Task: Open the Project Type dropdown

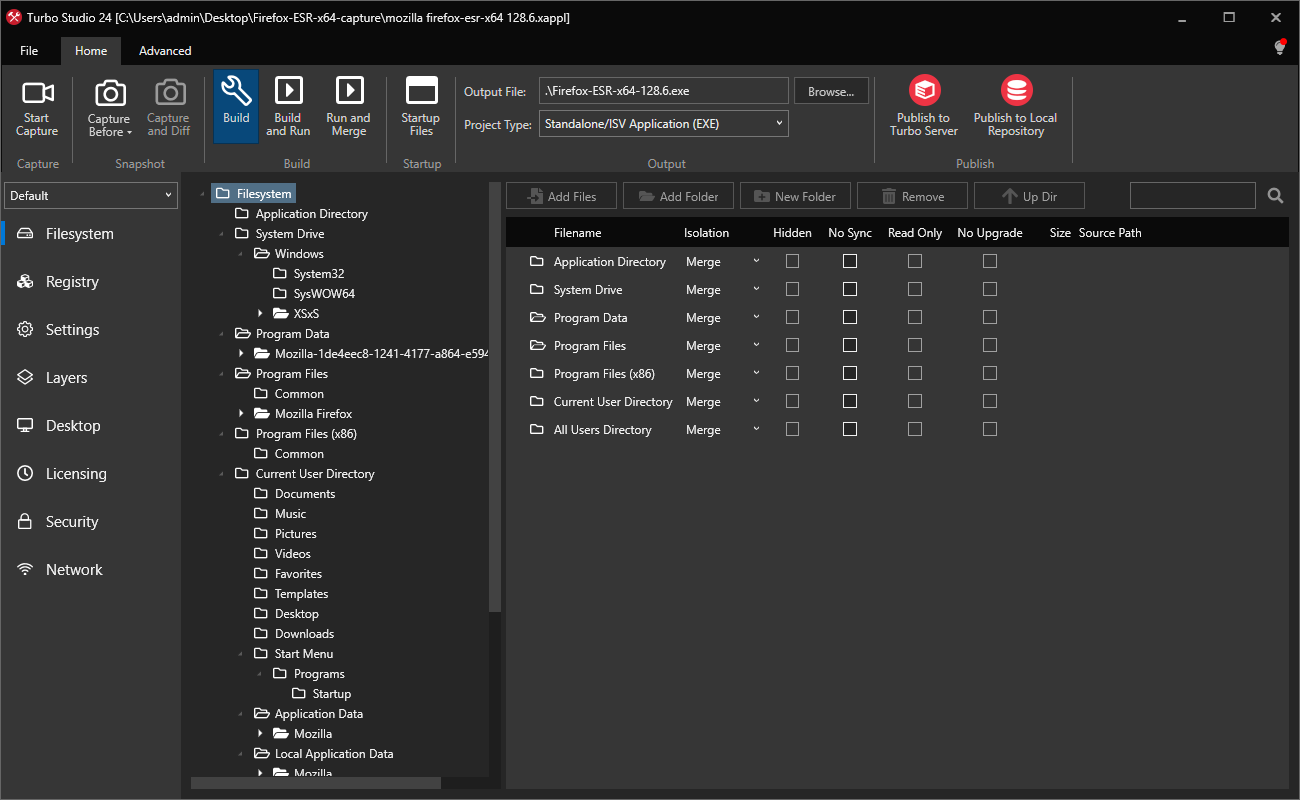Action: pos(663,124)
